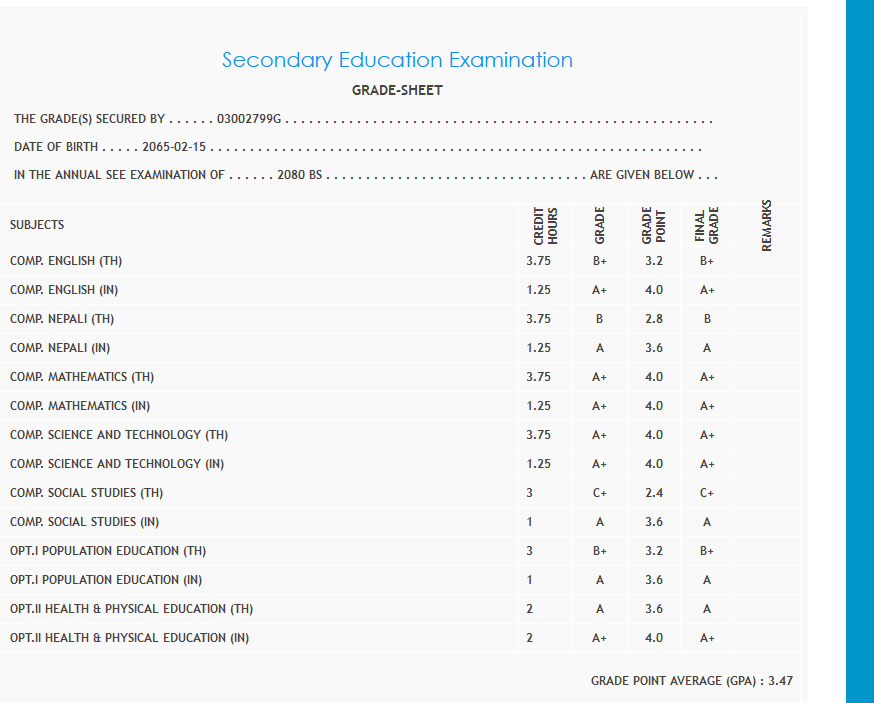Click the SUBJECTS column header
Image resolution: width=874 pixels, height=703 pixels.
(37, 225)
